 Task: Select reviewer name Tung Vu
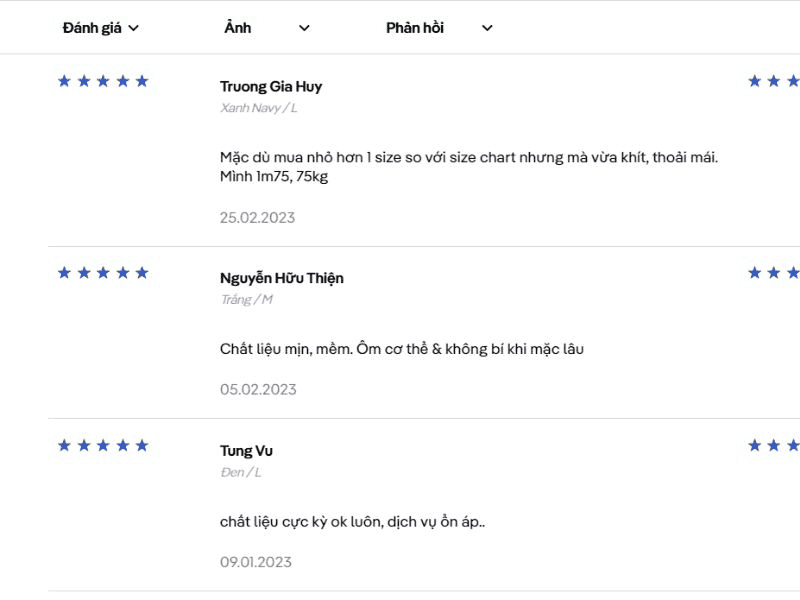246,451
